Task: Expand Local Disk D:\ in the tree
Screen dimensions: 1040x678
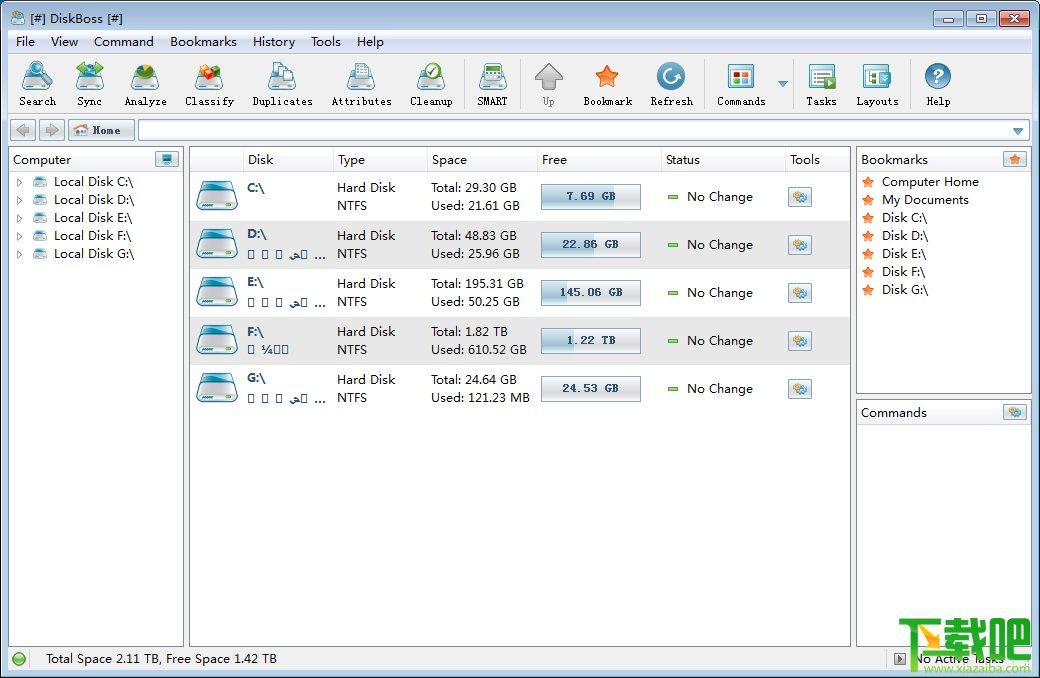Action: point(20,200)
